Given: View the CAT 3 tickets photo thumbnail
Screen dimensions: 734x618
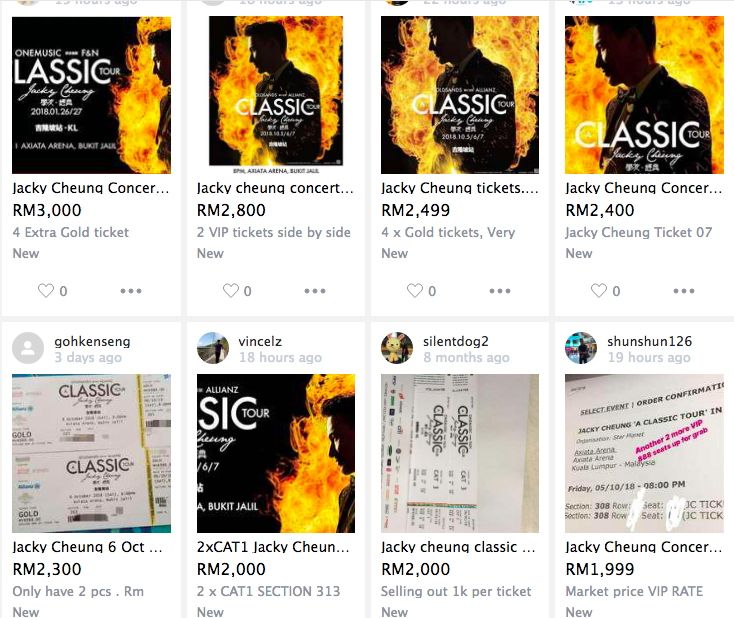Looking at the screenshot, I should (x=460, y=453).
